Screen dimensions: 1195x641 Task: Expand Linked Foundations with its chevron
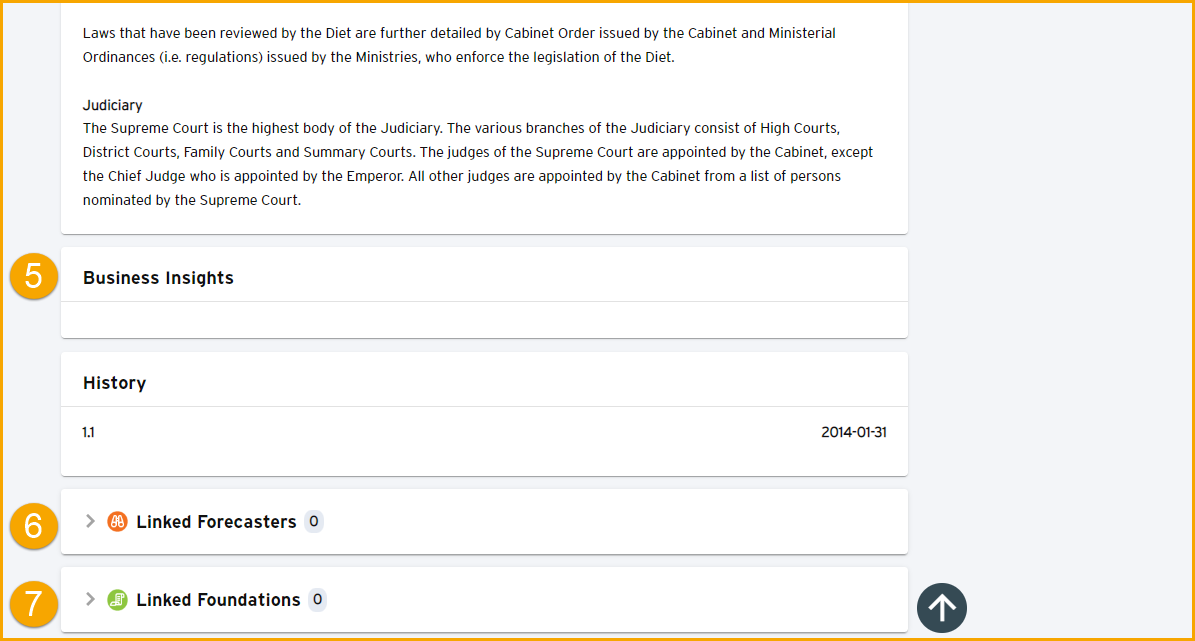pos(90,600)
